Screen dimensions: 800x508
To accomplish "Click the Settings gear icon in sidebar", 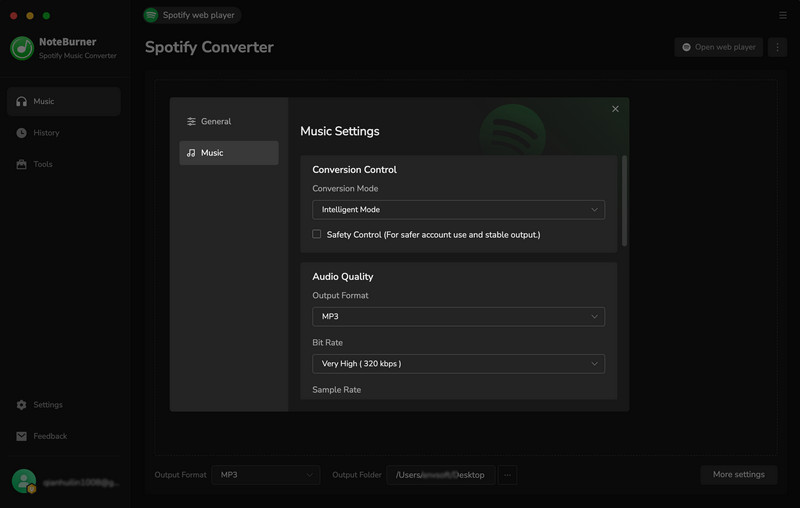I will [21, 405].
